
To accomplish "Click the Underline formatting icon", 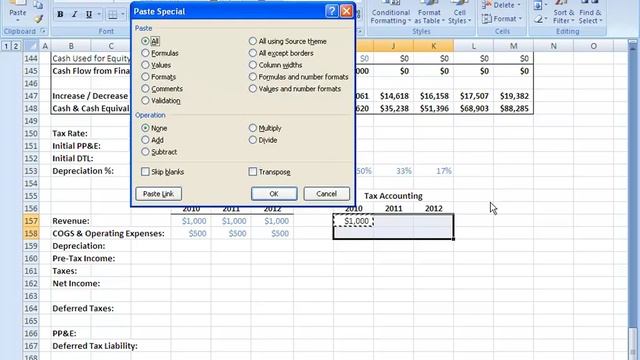I will (x=88, y=15).
